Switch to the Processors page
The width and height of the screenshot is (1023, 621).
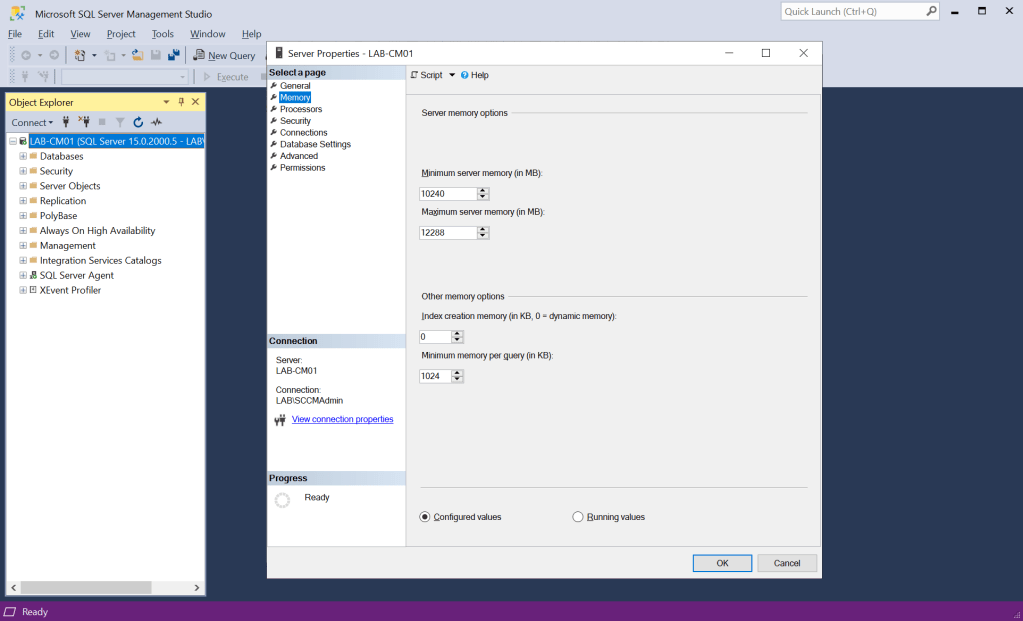click(x=301, y=109)
